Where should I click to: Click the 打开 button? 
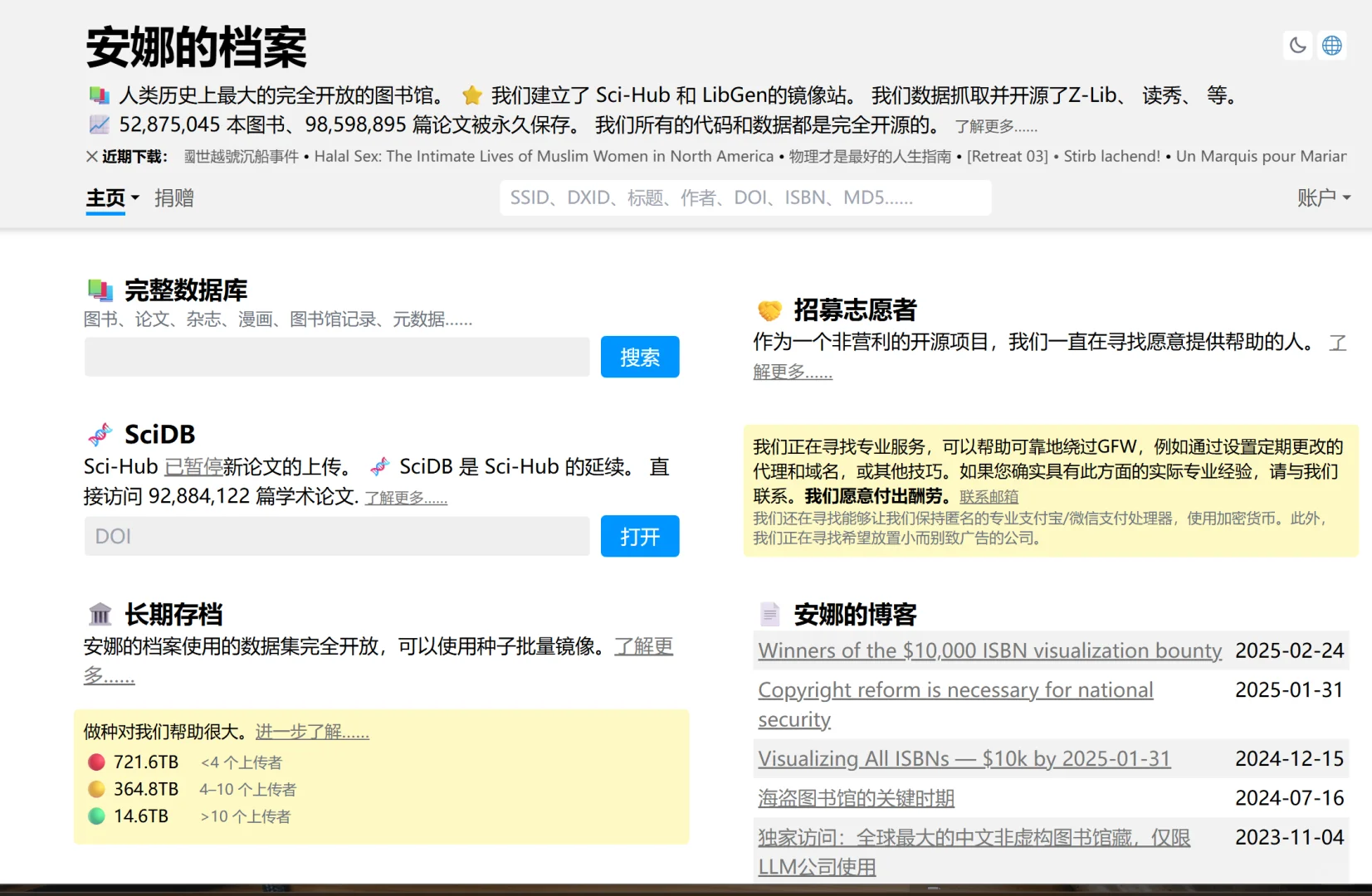point(640,536)
